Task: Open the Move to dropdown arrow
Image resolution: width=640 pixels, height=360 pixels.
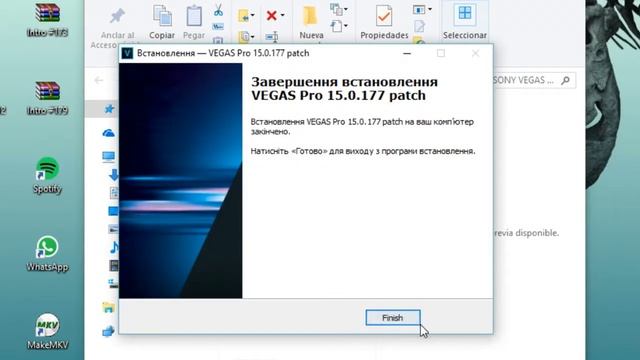Action: [253, 16]
